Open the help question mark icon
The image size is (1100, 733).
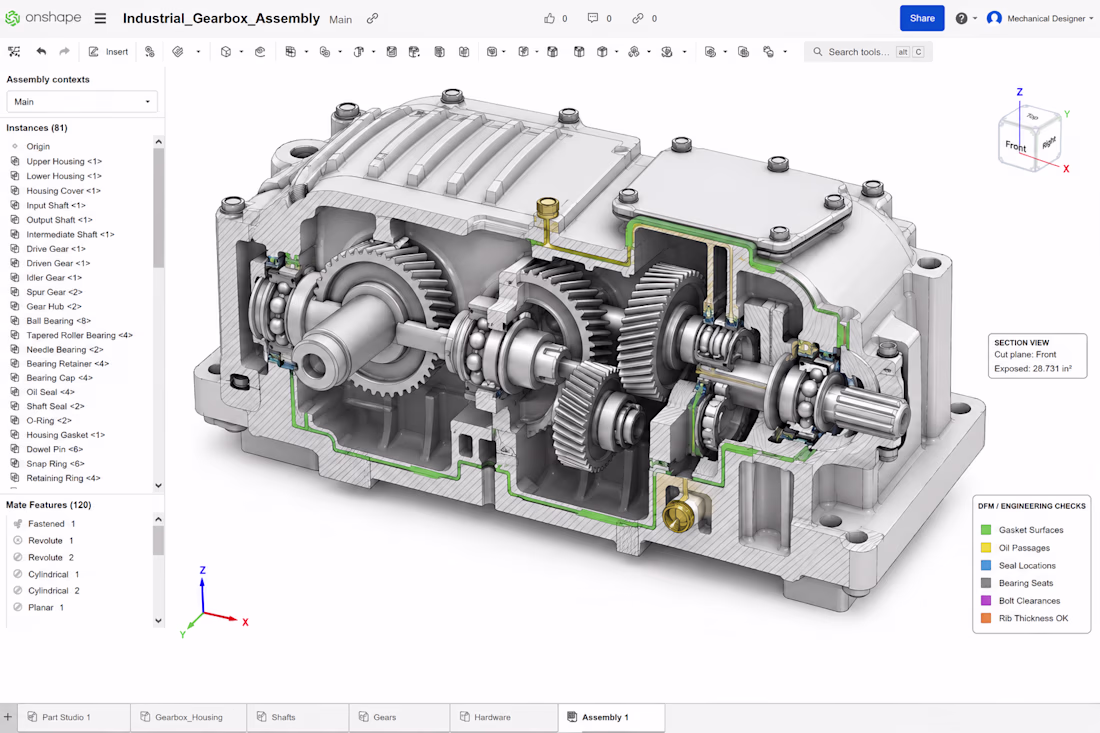961,18
